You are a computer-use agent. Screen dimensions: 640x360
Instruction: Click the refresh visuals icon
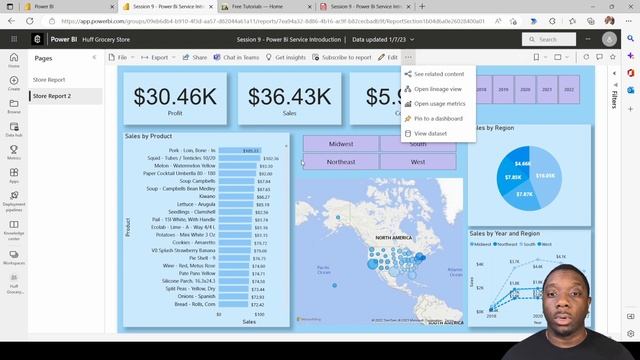[586, 57]
